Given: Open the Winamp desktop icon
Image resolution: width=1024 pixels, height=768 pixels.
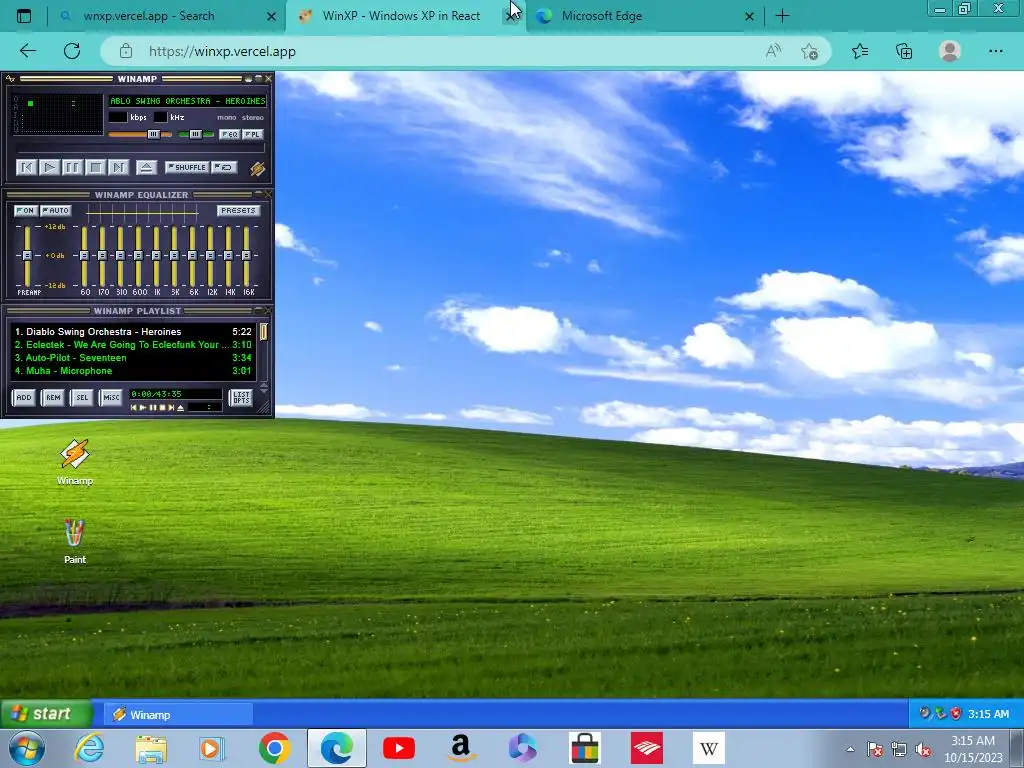Looking at the screenshot, I should (x=74, y=462).
